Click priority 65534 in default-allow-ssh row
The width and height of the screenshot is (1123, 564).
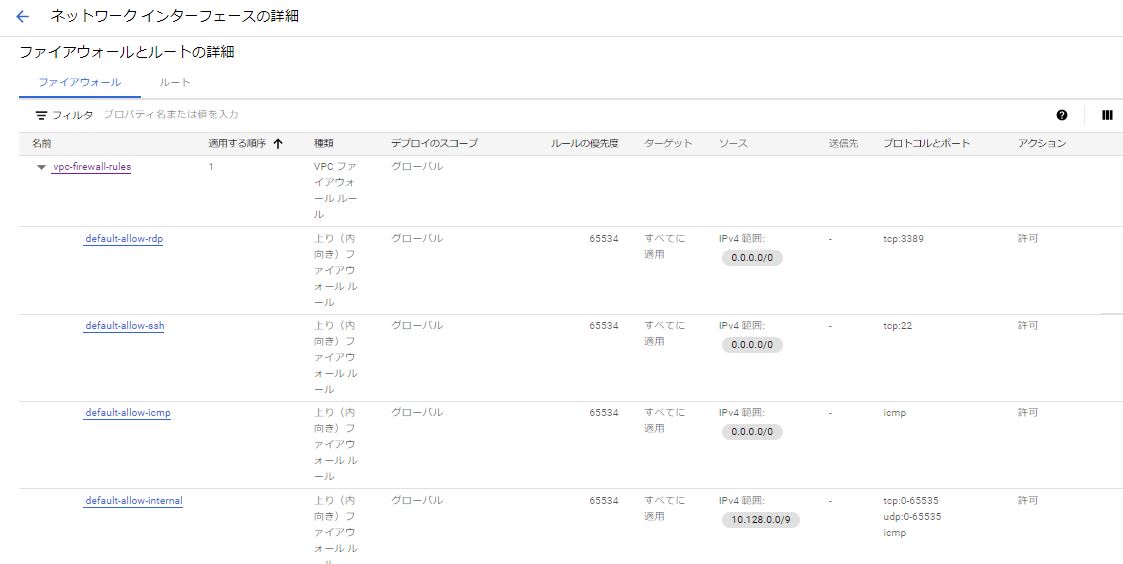(x=604, y=326)
